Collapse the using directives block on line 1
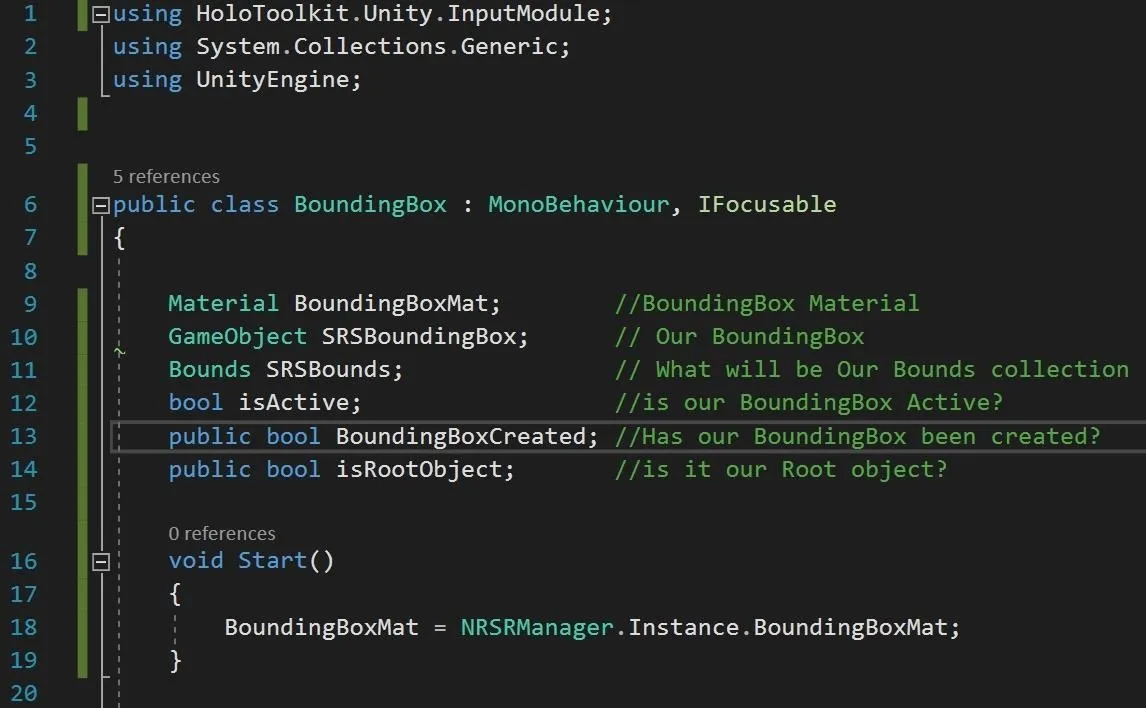Image resolution: width=1146 pixels, height=708 pixels. coord(101,15)
